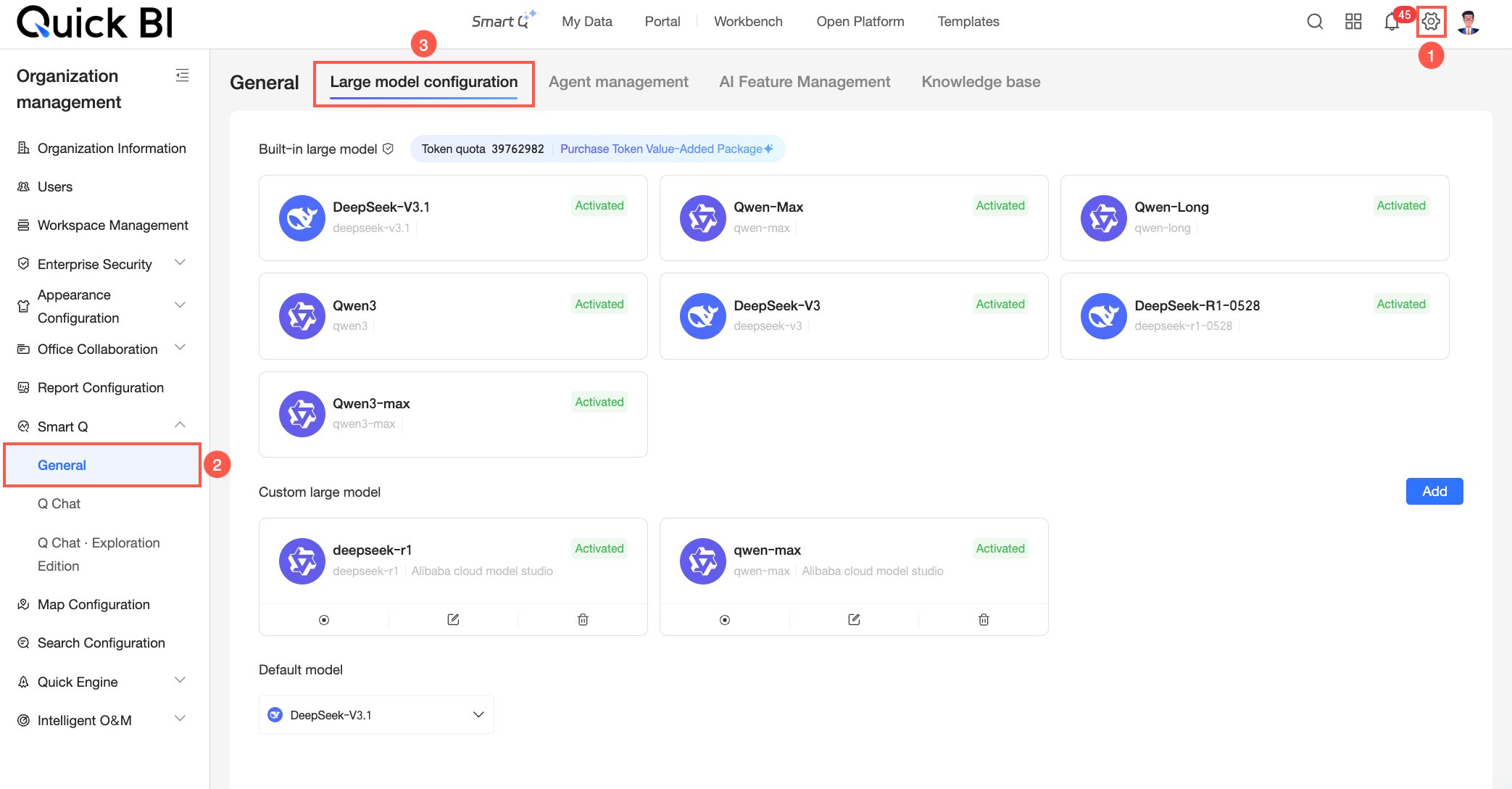The image size is (1512, 789).
Task: Open the app grid icon
Action: (1353, 22)
